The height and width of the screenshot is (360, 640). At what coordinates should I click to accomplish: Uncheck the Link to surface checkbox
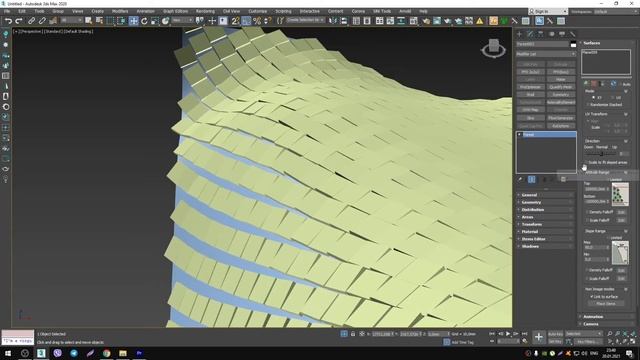(x=591, y=297)
